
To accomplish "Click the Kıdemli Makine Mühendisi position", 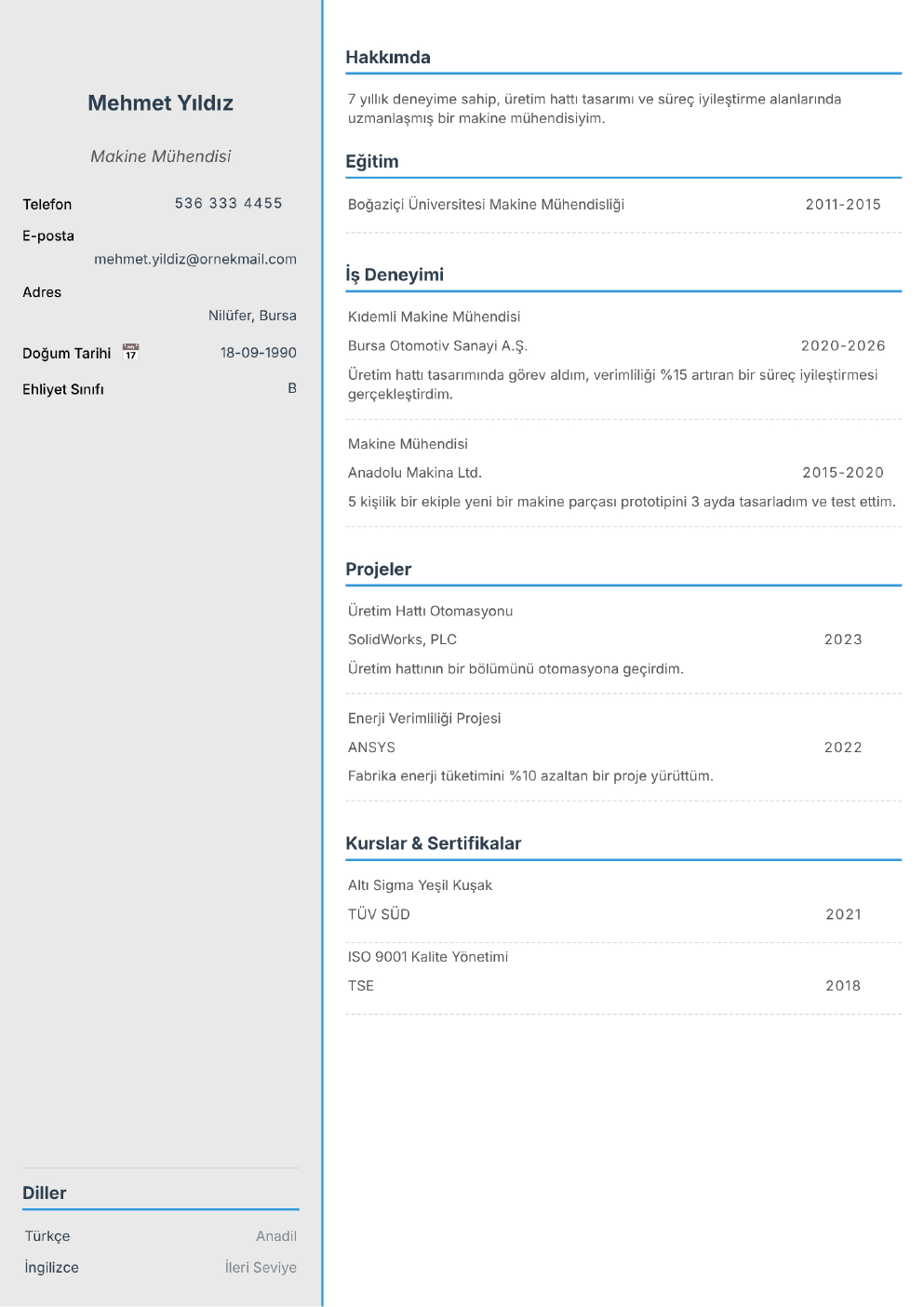I will point(435,317).
